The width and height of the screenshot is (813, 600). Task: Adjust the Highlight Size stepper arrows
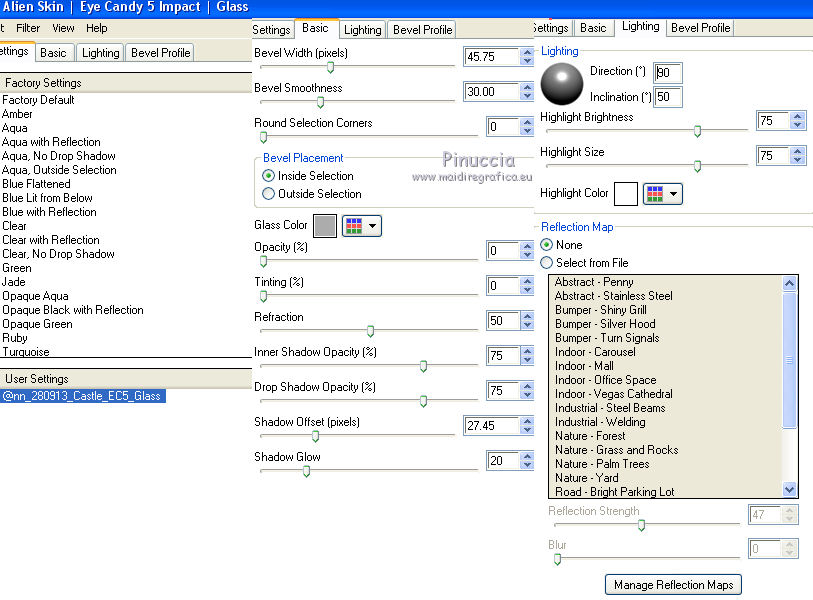coord(798,156)
